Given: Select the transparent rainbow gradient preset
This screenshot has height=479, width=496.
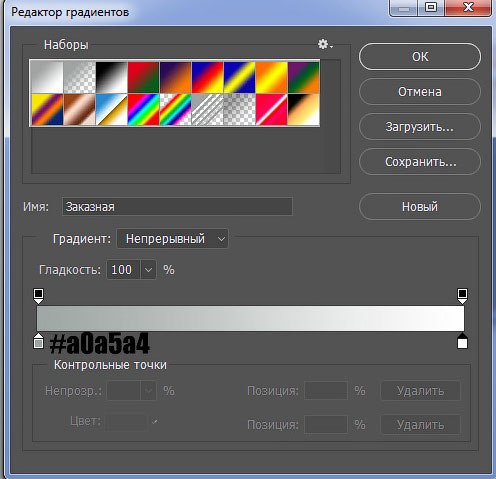Looking at the screenshot, I should [x=176, y=109].
